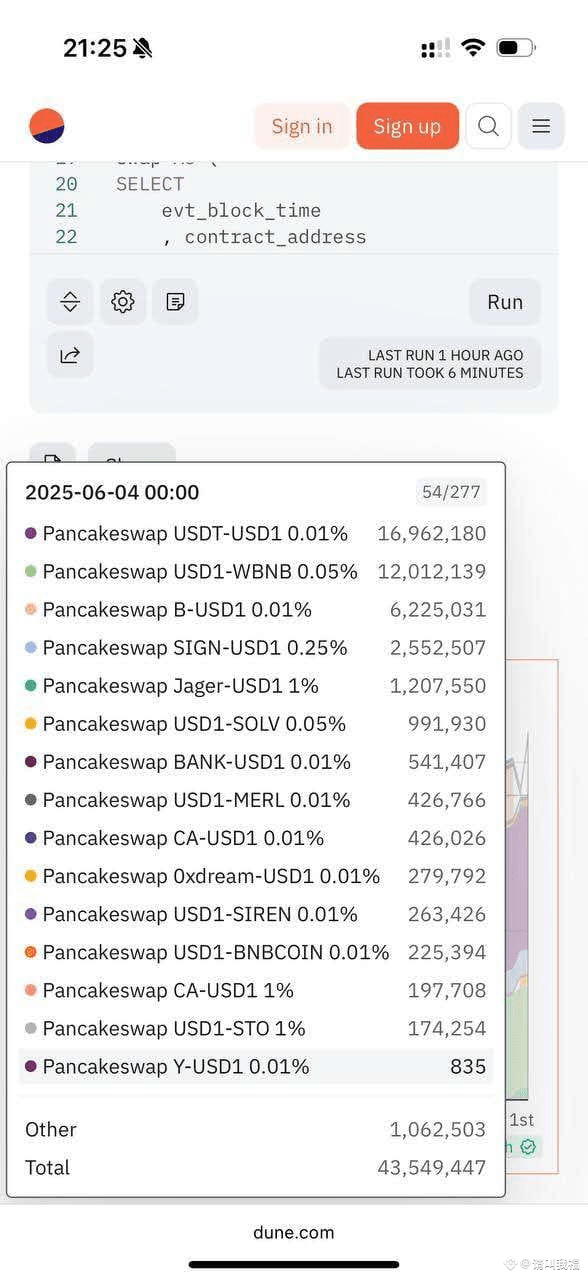Click the LAST RUN 1 HOUR AGO label

click(445, 355)
